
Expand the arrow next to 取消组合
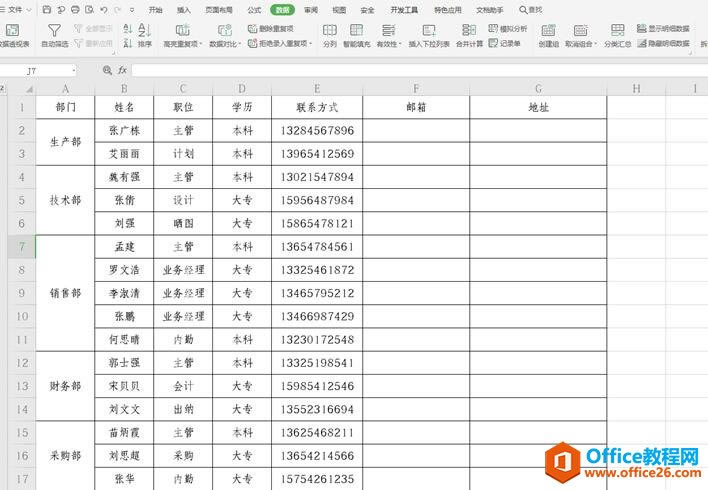click(596, 44)
